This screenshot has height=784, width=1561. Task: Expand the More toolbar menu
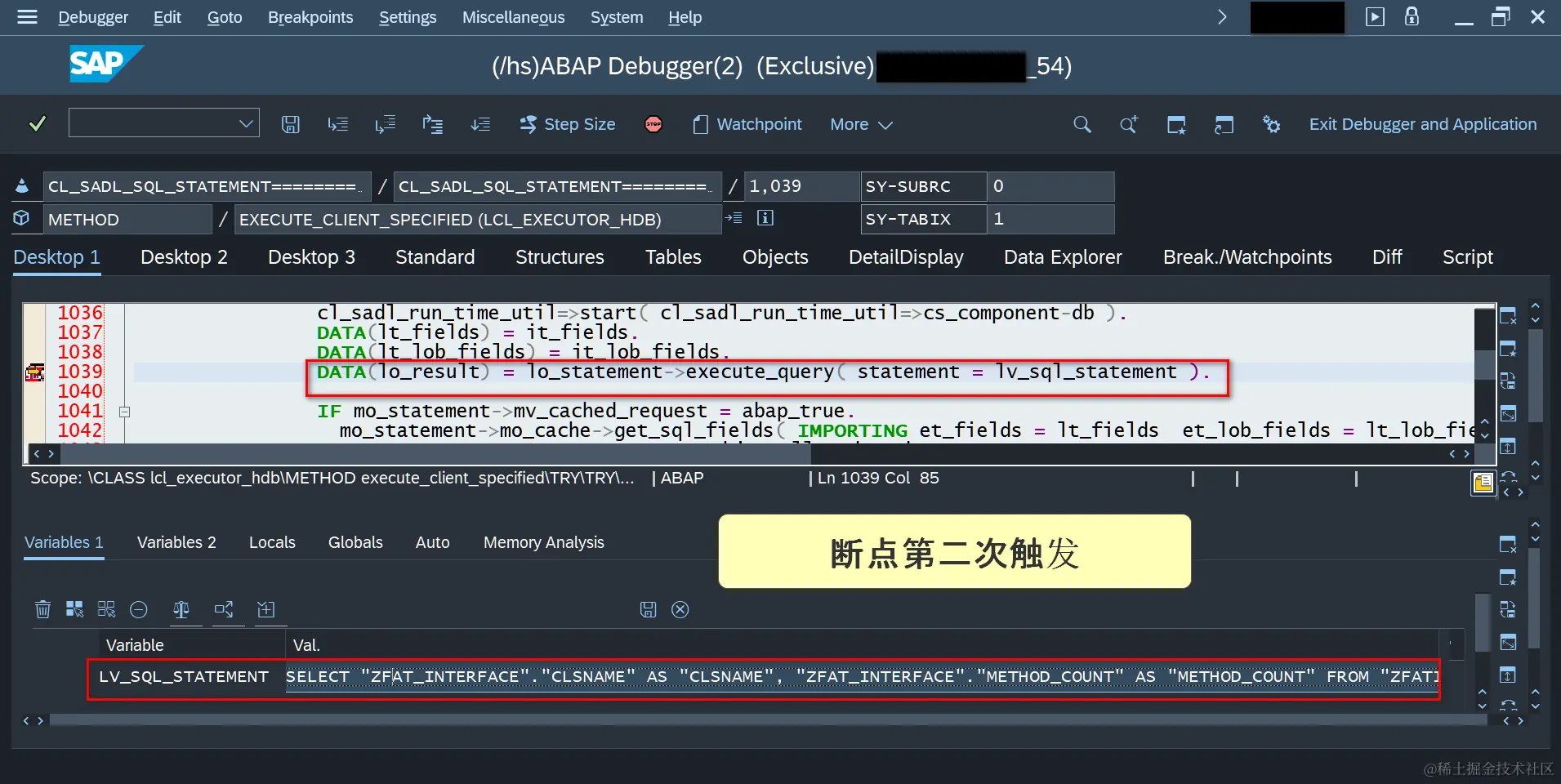(x=861, y=124)
